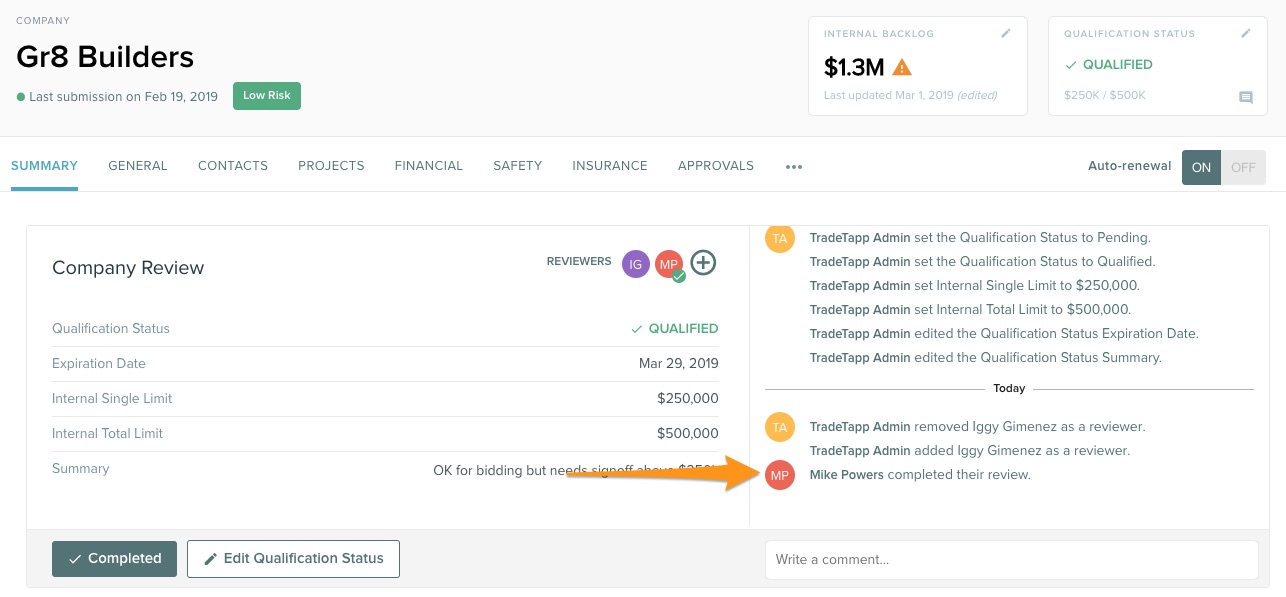Expand more tabs with the ellipsis
Screen dimensions: 1286x597
pyautogui.click(x=794, y=167)
